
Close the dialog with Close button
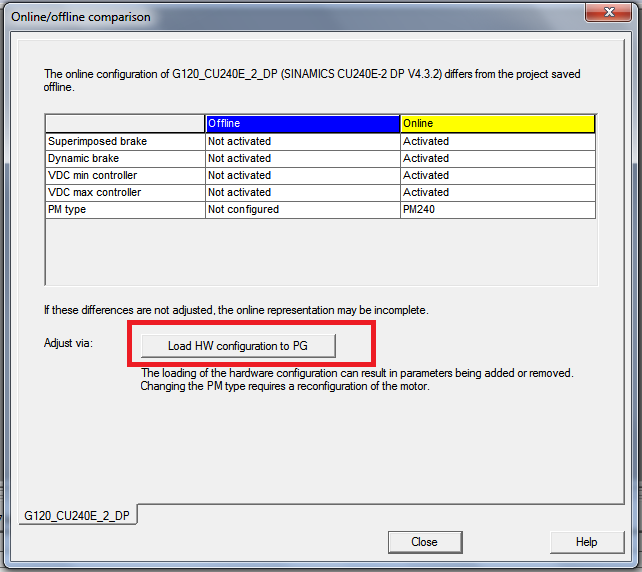(425, 542)
